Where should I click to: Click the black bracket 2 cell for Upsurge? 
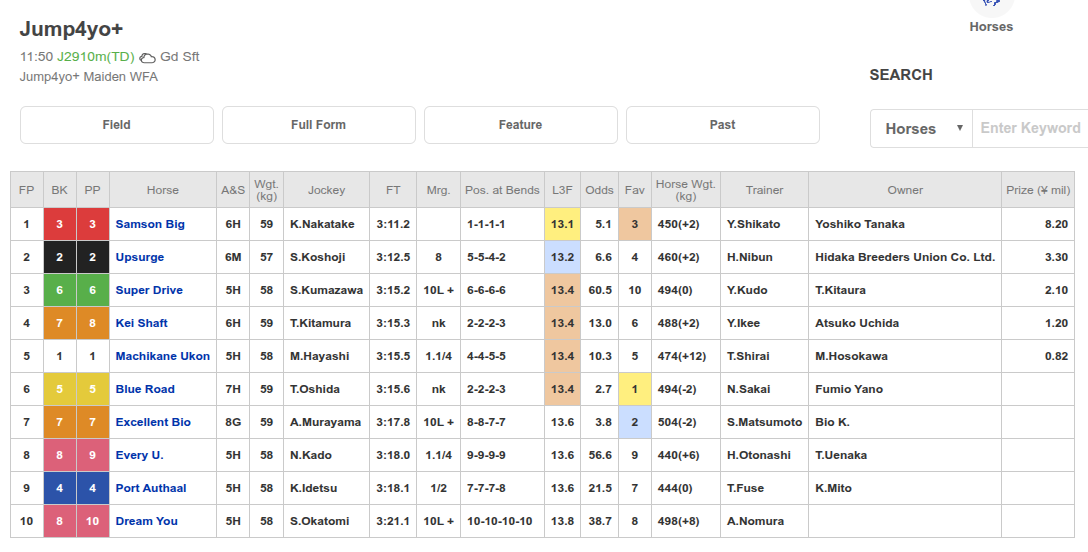click(x=60, y=257)
